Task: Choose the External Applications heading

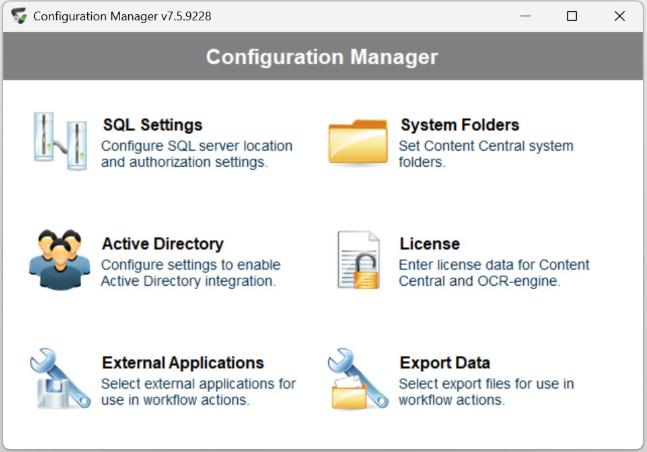Action: [182, 363]
